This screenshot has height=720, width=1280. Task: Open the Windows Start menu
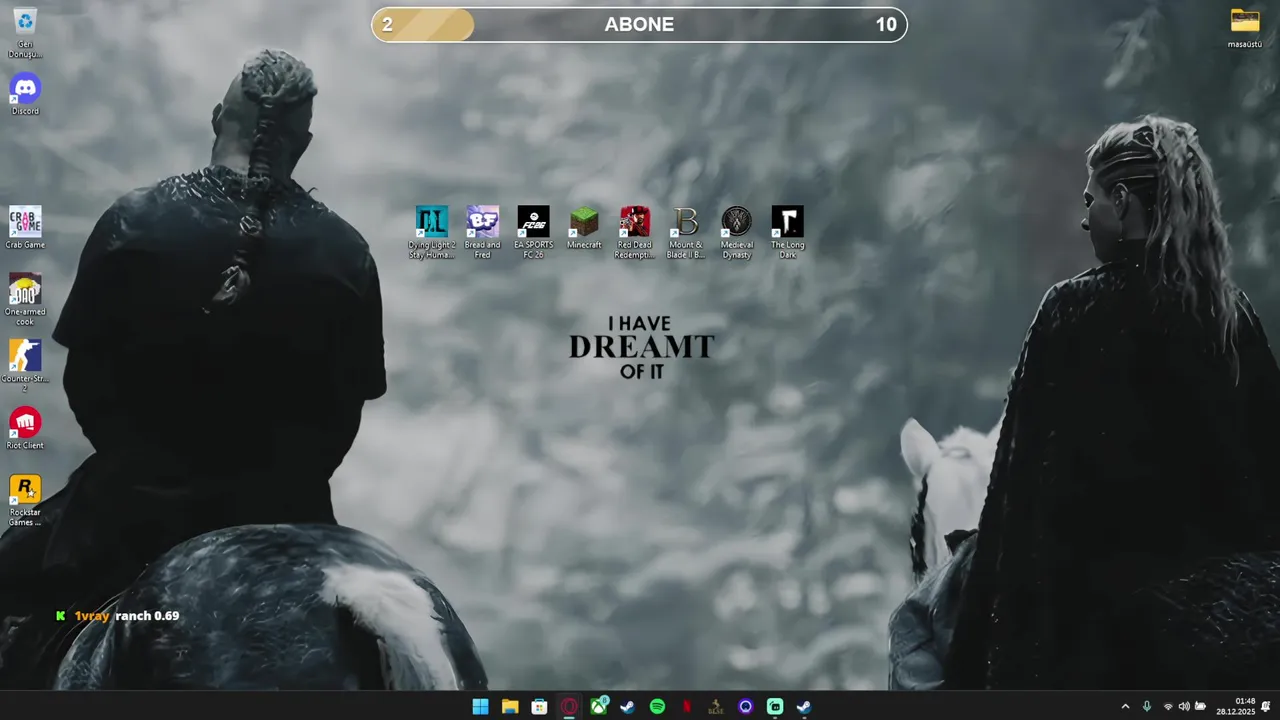click(x=480, y=706)
